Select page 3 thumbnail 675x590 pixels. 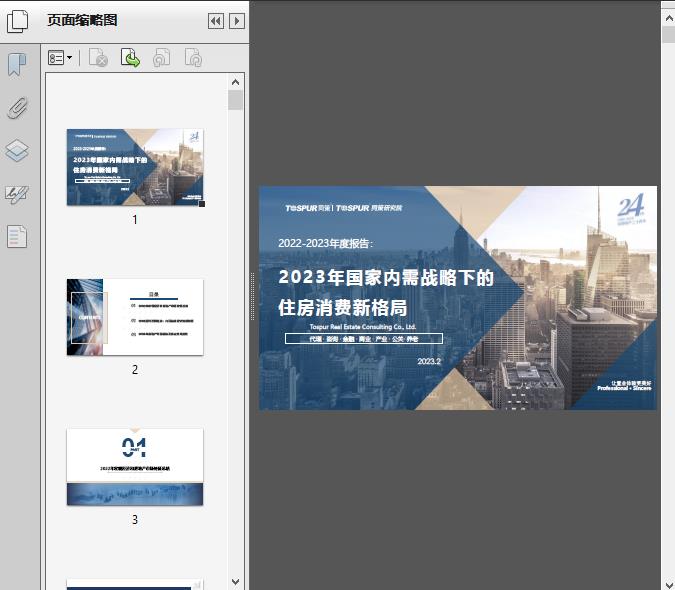point(135,467)
